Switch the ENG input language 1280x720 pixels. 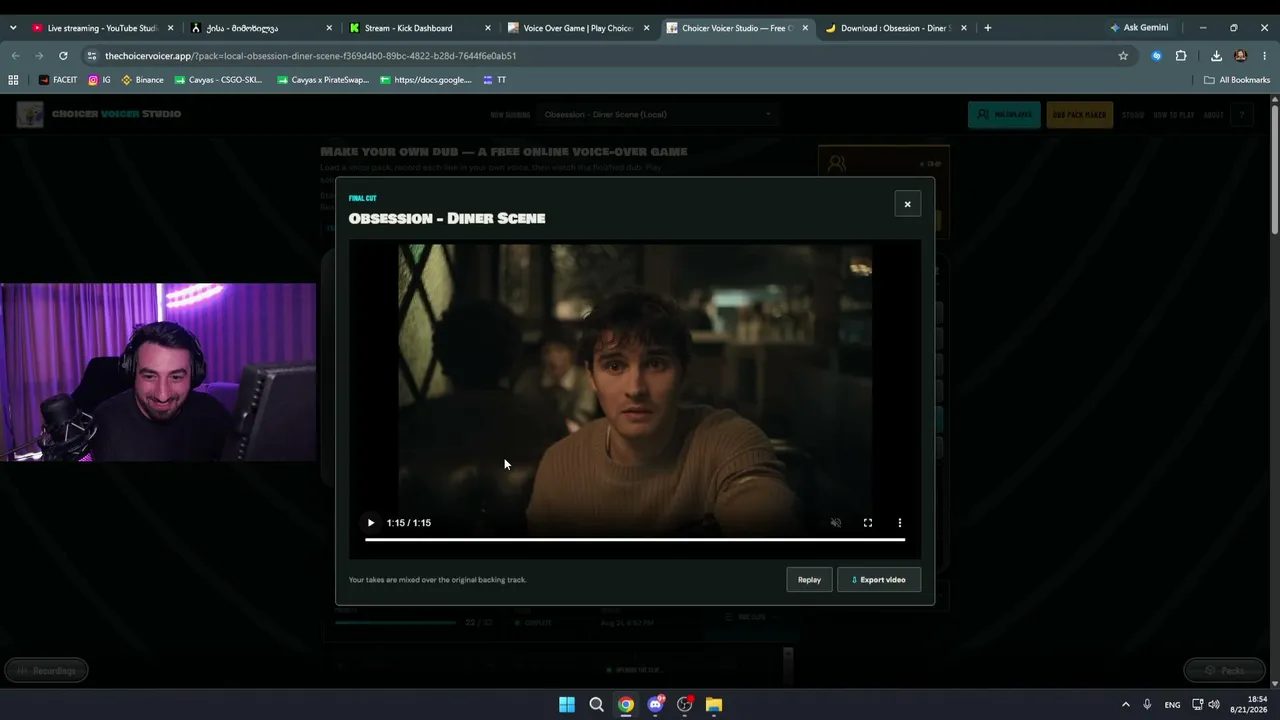[1173, 705]
